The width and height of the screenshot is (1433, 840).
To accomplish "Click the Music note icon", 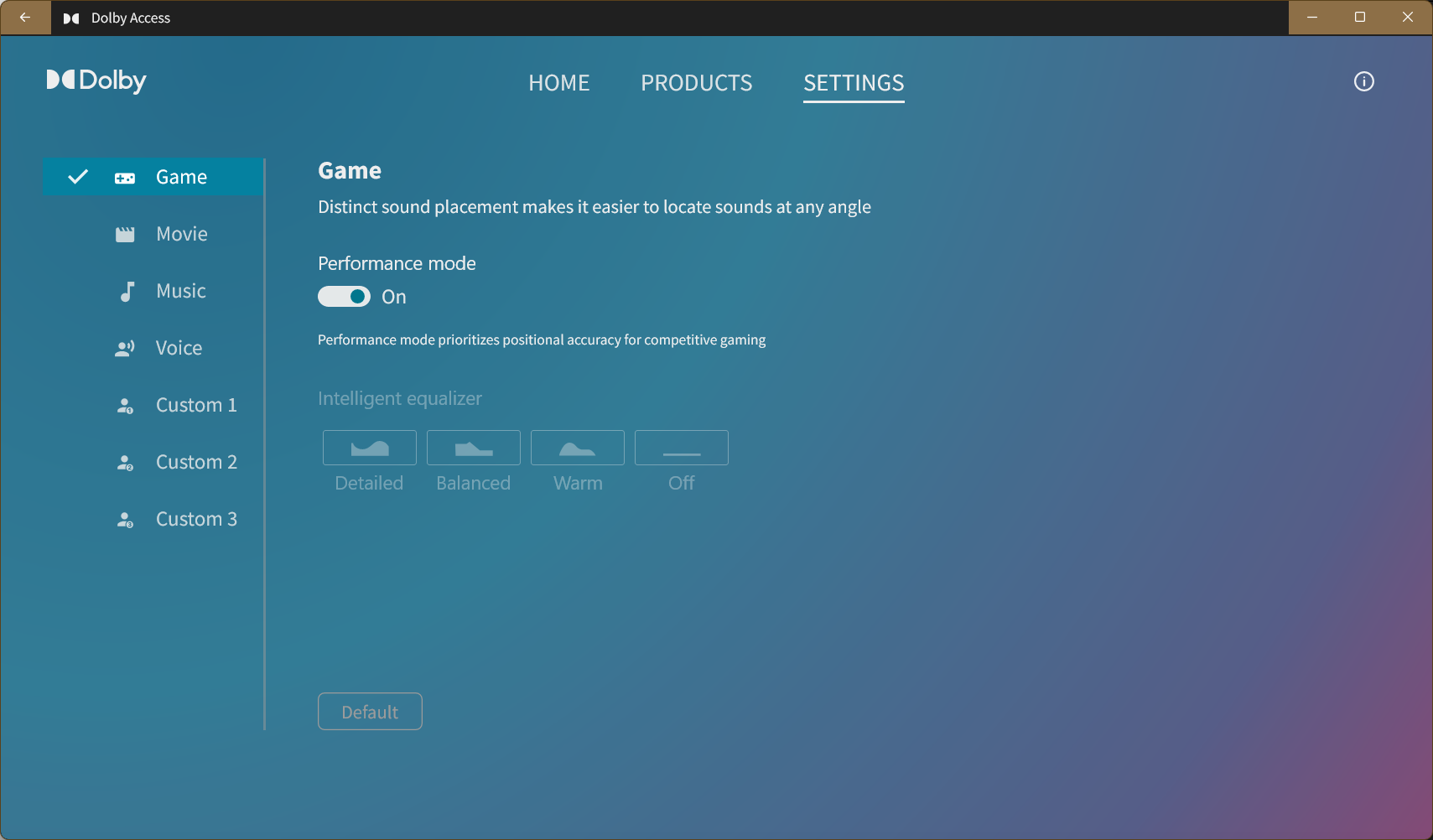I will (127, 291).
